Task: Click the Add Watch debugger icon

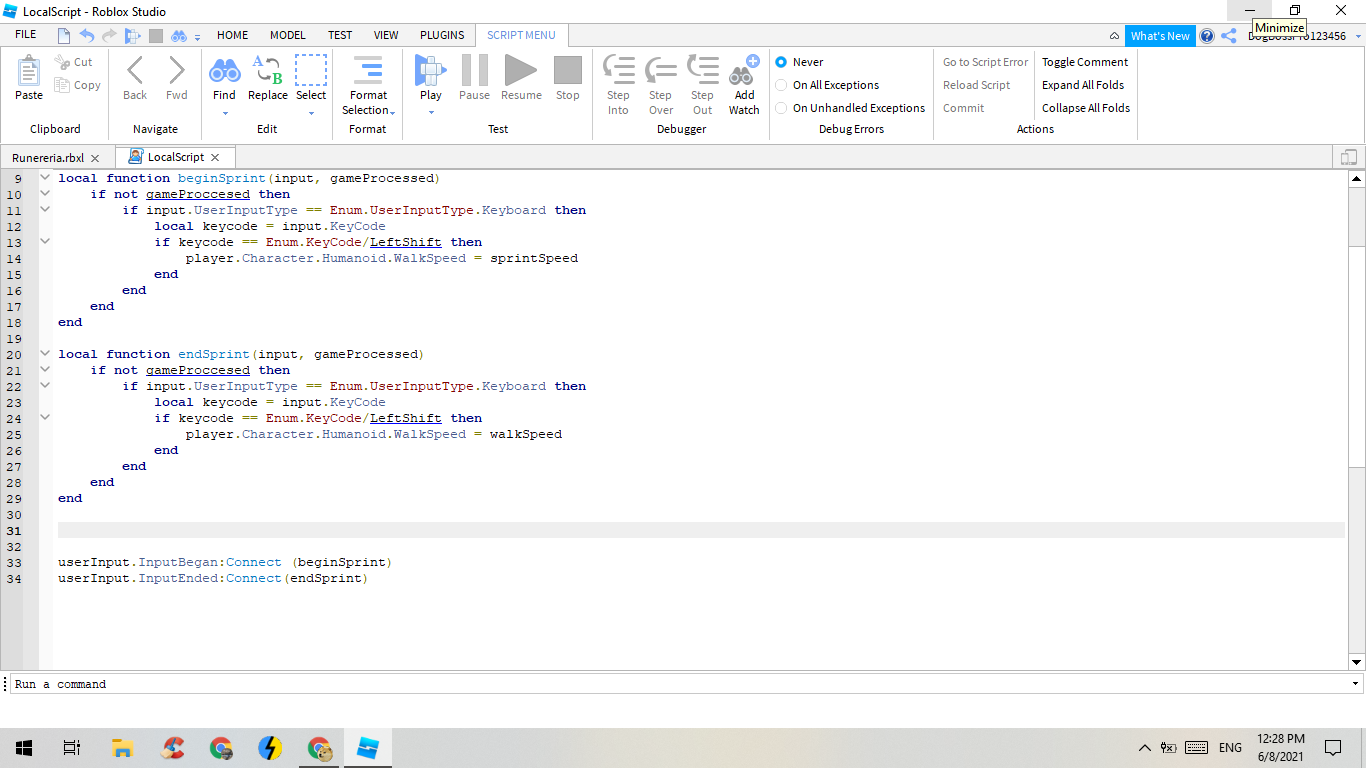Action: 743,72
